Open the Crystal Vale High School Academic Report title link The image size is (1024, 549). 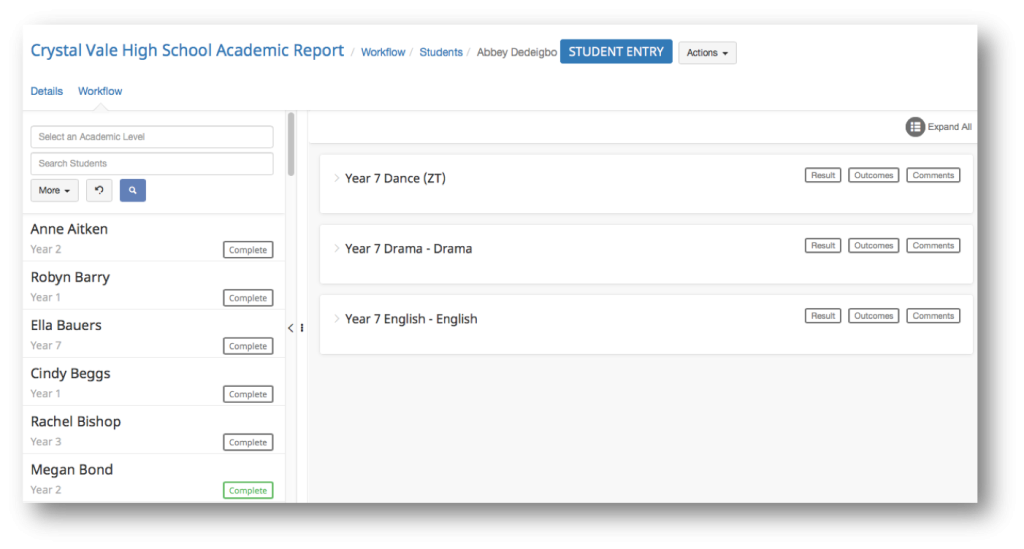click(187, 50)
